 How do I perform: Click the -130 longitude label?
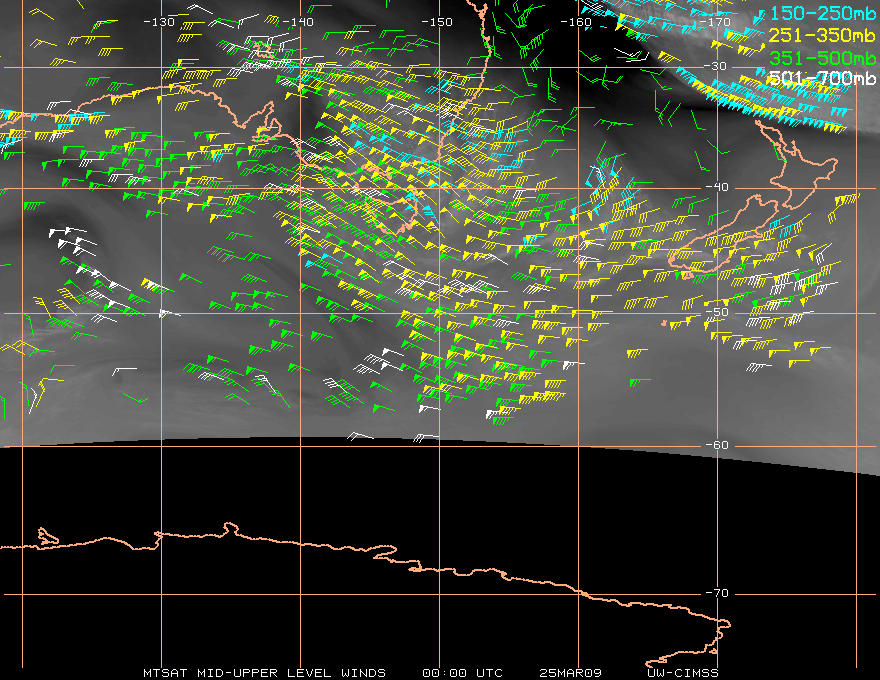[159, 22]
